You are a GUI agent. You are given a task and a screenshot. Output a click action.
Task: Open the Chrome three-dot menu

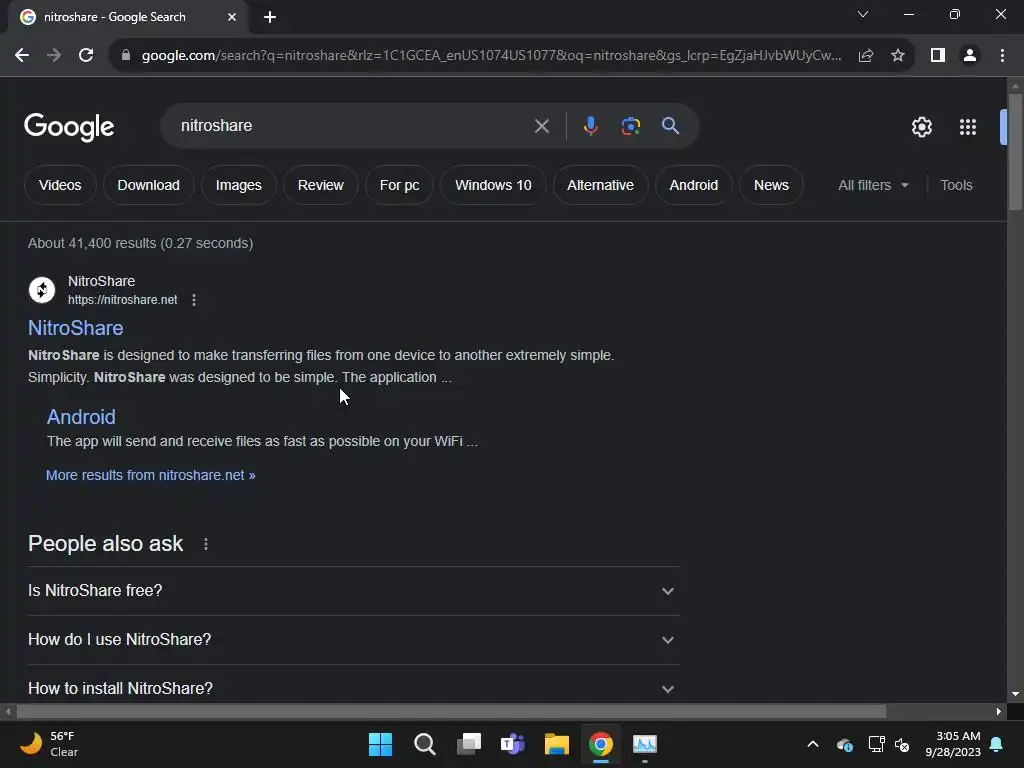(x=1002, y=56)
